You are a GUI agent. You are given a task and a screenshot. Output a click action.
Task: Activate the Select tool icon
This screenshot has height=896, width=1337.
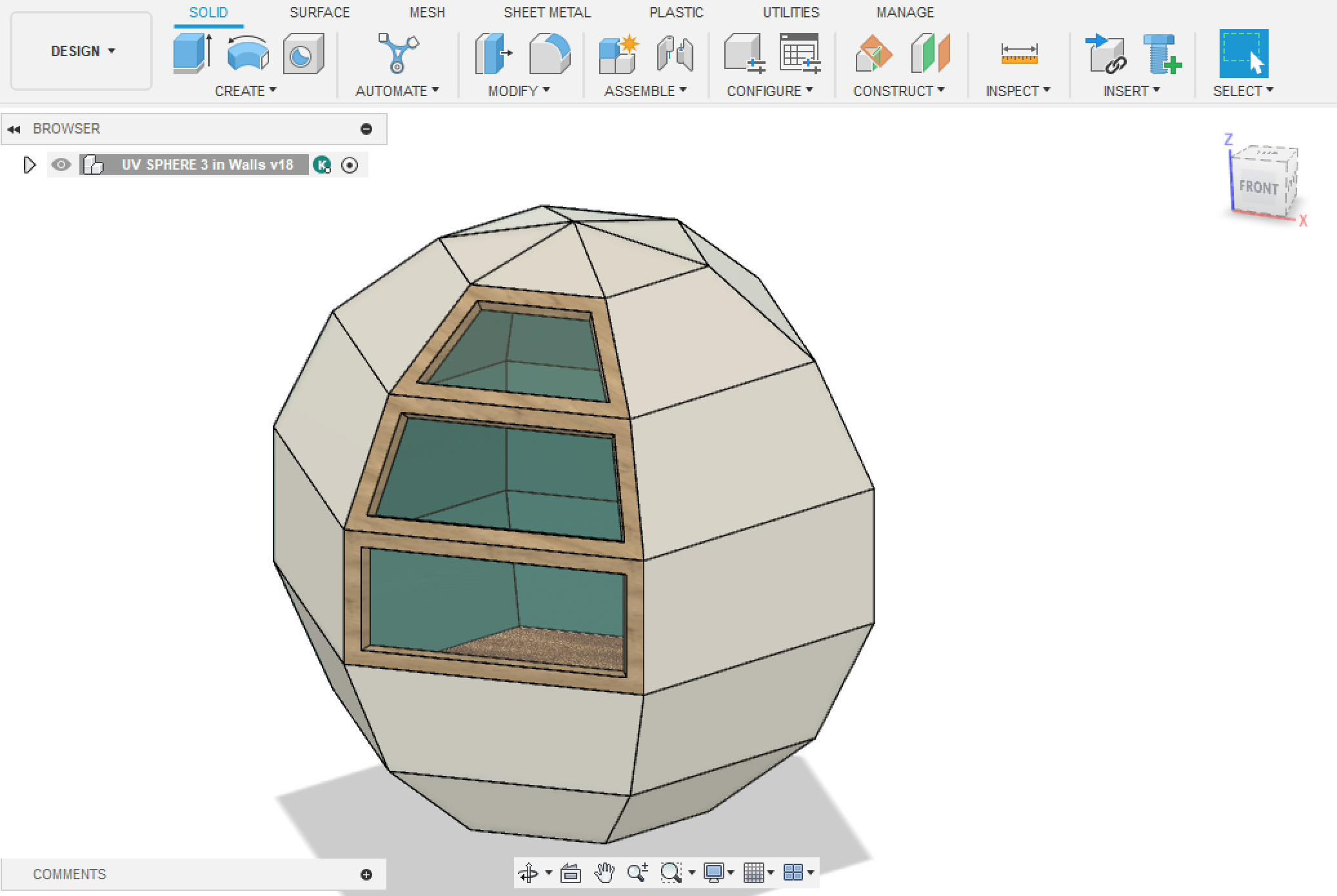coord(1243,54)
